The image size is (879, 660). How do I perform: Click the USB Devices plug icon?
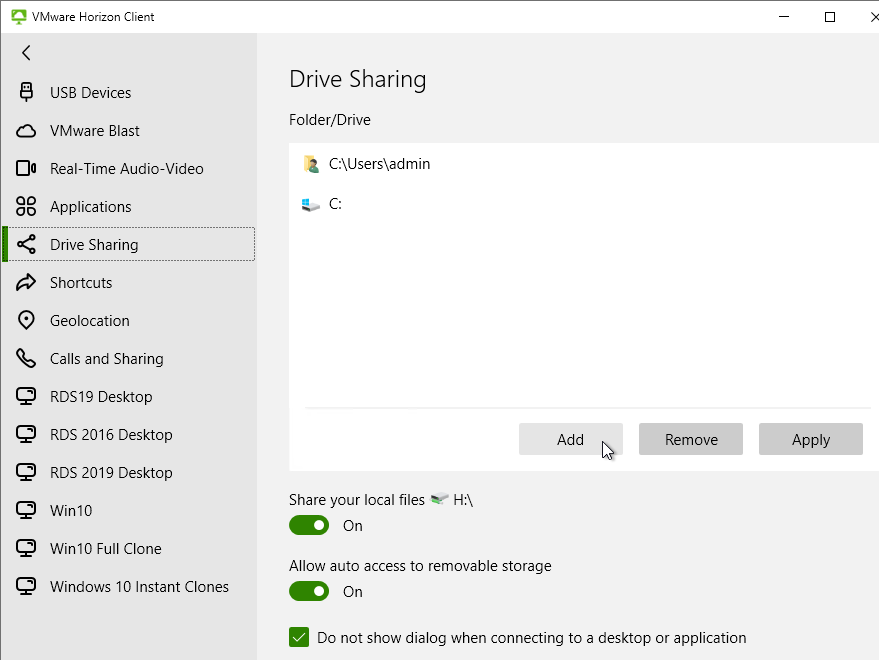point(26,92)
